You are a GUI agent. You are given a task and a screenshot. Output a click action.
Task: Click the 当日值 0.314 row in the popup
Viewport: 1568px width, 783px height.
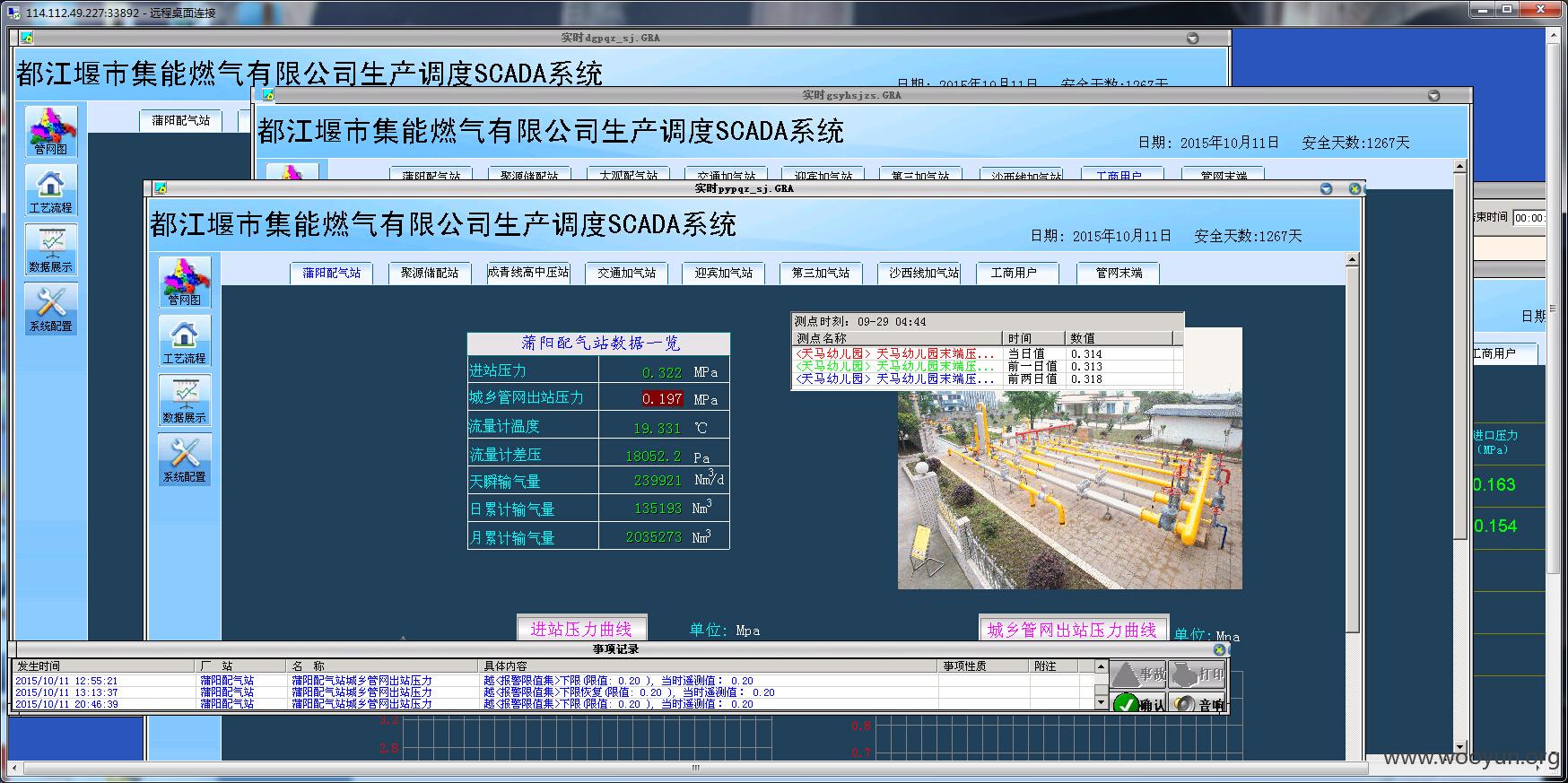[x=987, y=353]
